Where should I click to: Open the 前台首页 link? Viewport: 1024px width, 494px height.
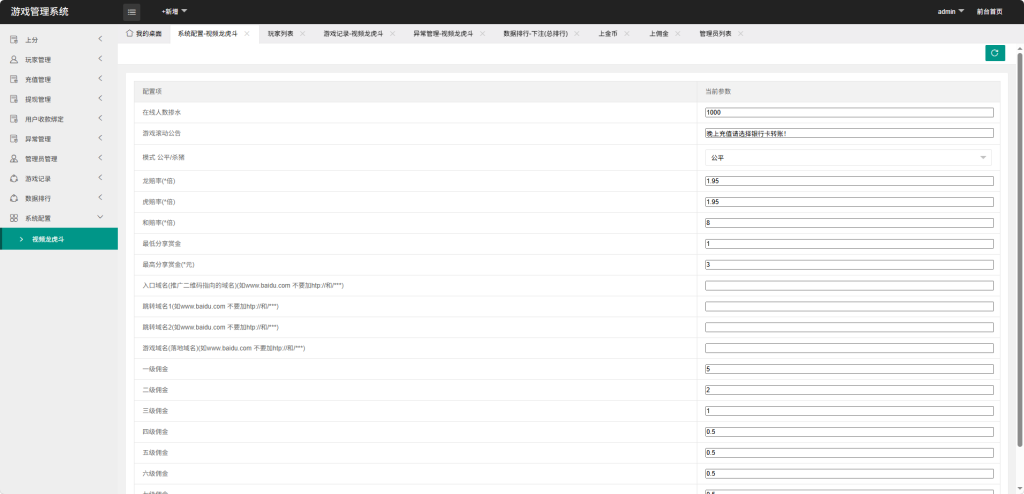point(989,12)
